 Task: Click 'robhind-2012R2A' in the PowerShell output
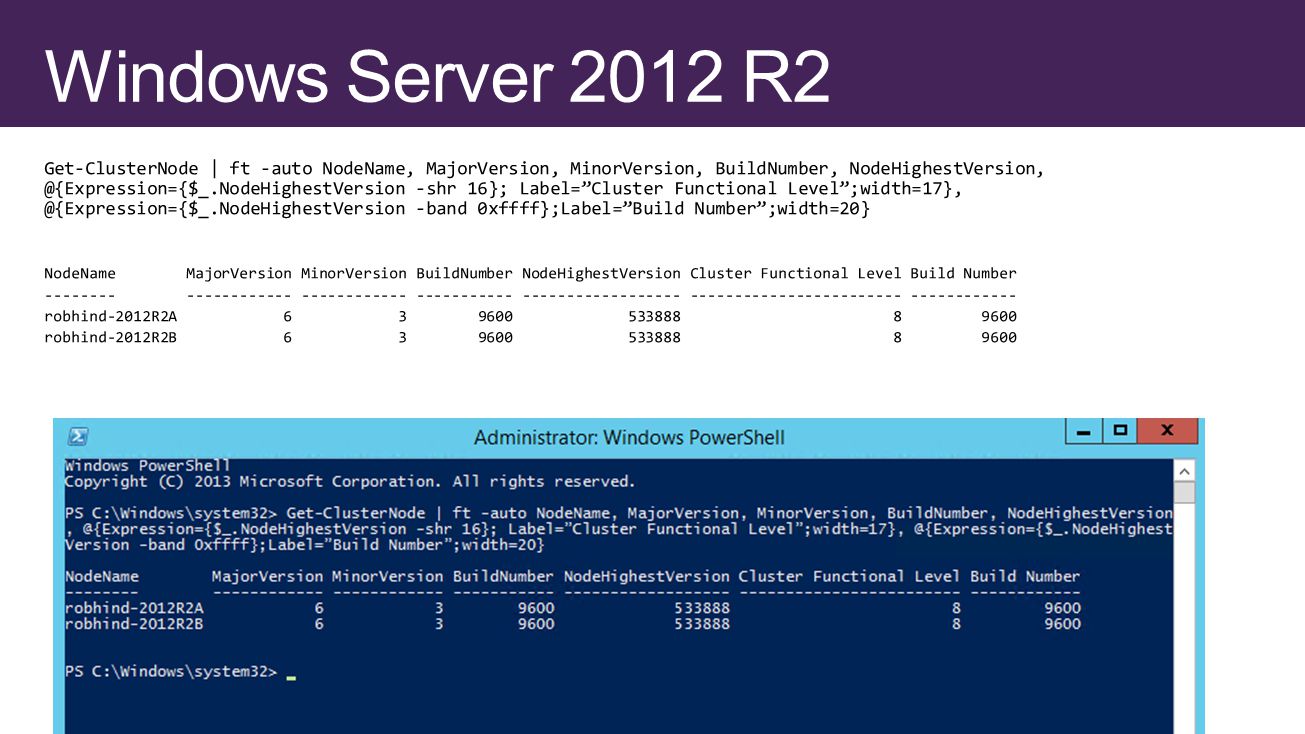(x=134, y=608)
